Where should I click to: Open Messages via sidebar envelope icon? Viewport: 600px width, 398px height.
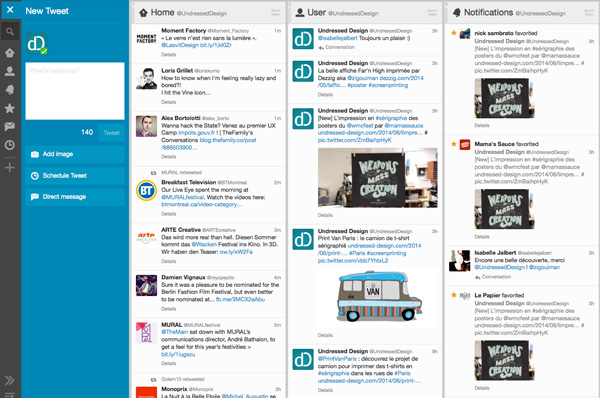click(10, 126)
